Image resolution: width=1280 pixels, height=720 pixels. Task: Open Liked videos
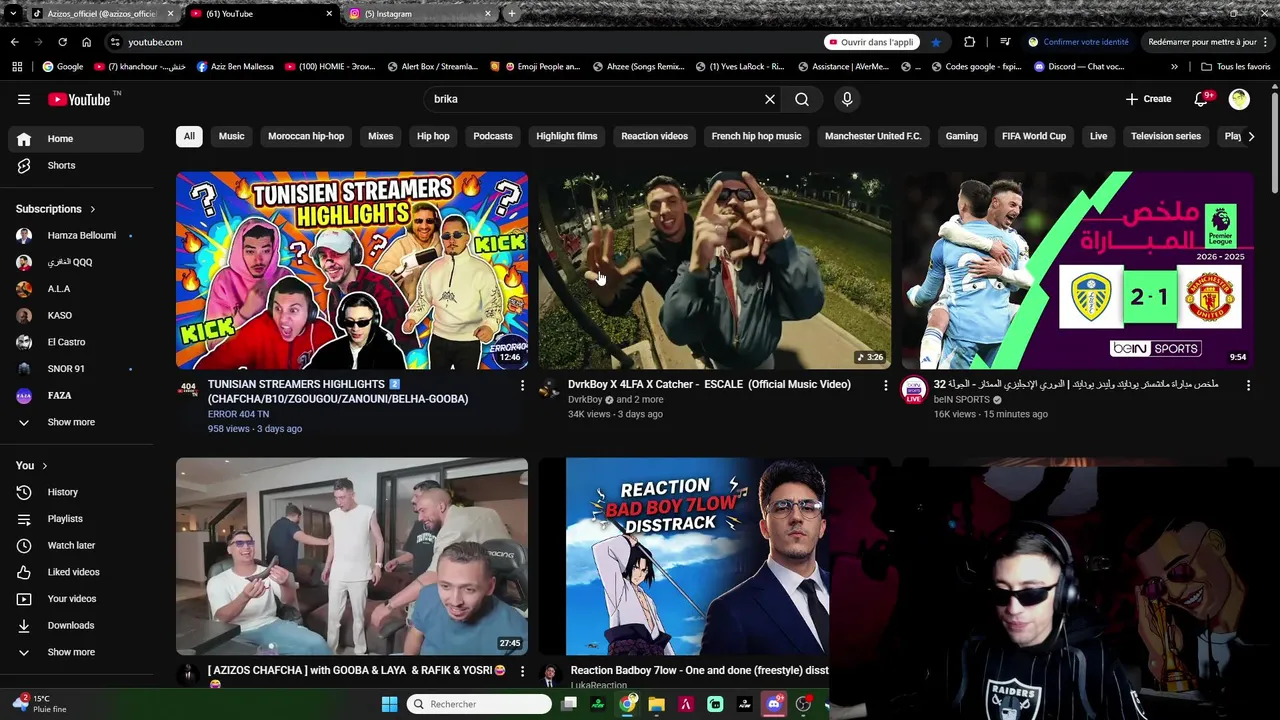point(76,572)
